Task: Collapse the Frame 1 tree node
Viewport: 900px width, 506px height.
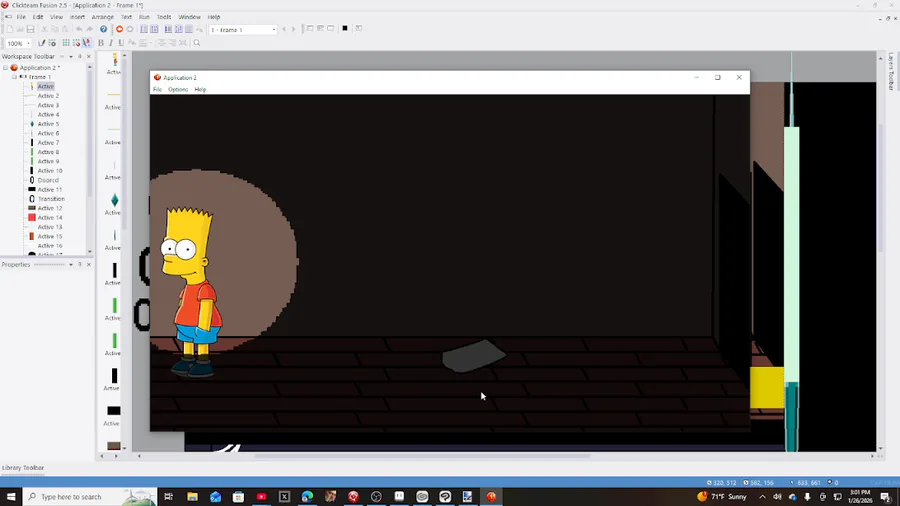Action: (14, 77)
